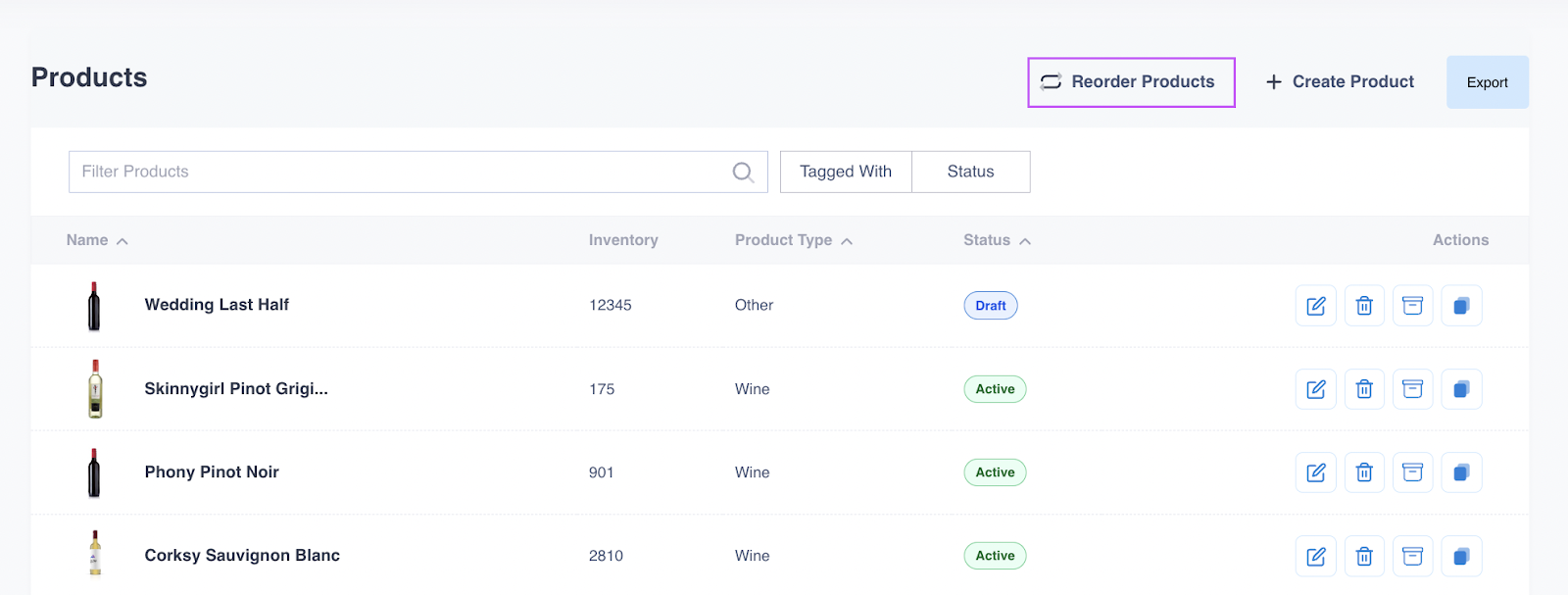Image resolution: width=1568 pixels, height=595 pixels.
Task: Open the Status filter button
Action: tap(970, 172)
